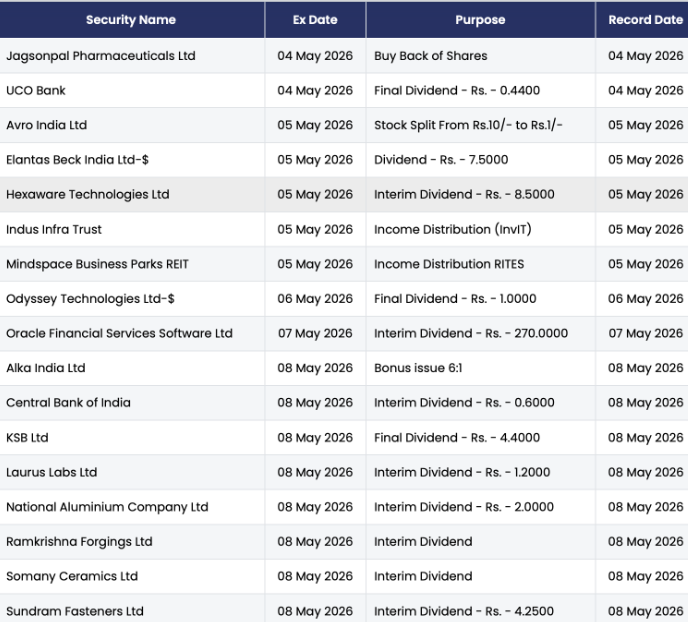Click Interim Dividend Rs. 4.2500 purpose
The height and width of the screenshot is (622, 688).
(x=464, y=611)
